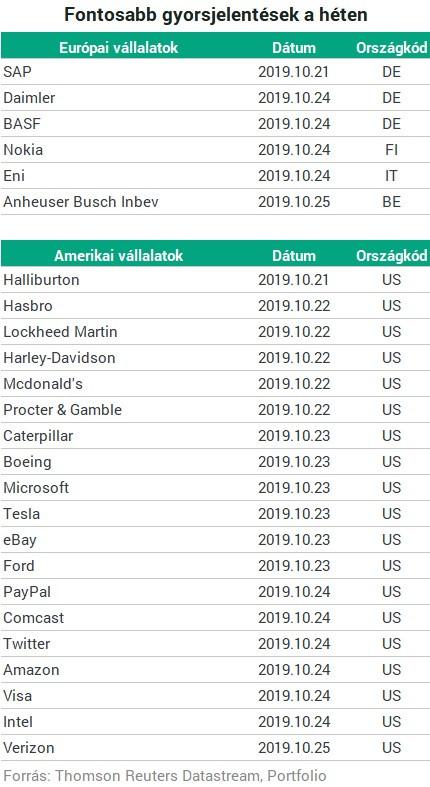The width and height of the screenshot is (430, 787).
Task: Select the Microsoft row
Action: pos(215,488)
